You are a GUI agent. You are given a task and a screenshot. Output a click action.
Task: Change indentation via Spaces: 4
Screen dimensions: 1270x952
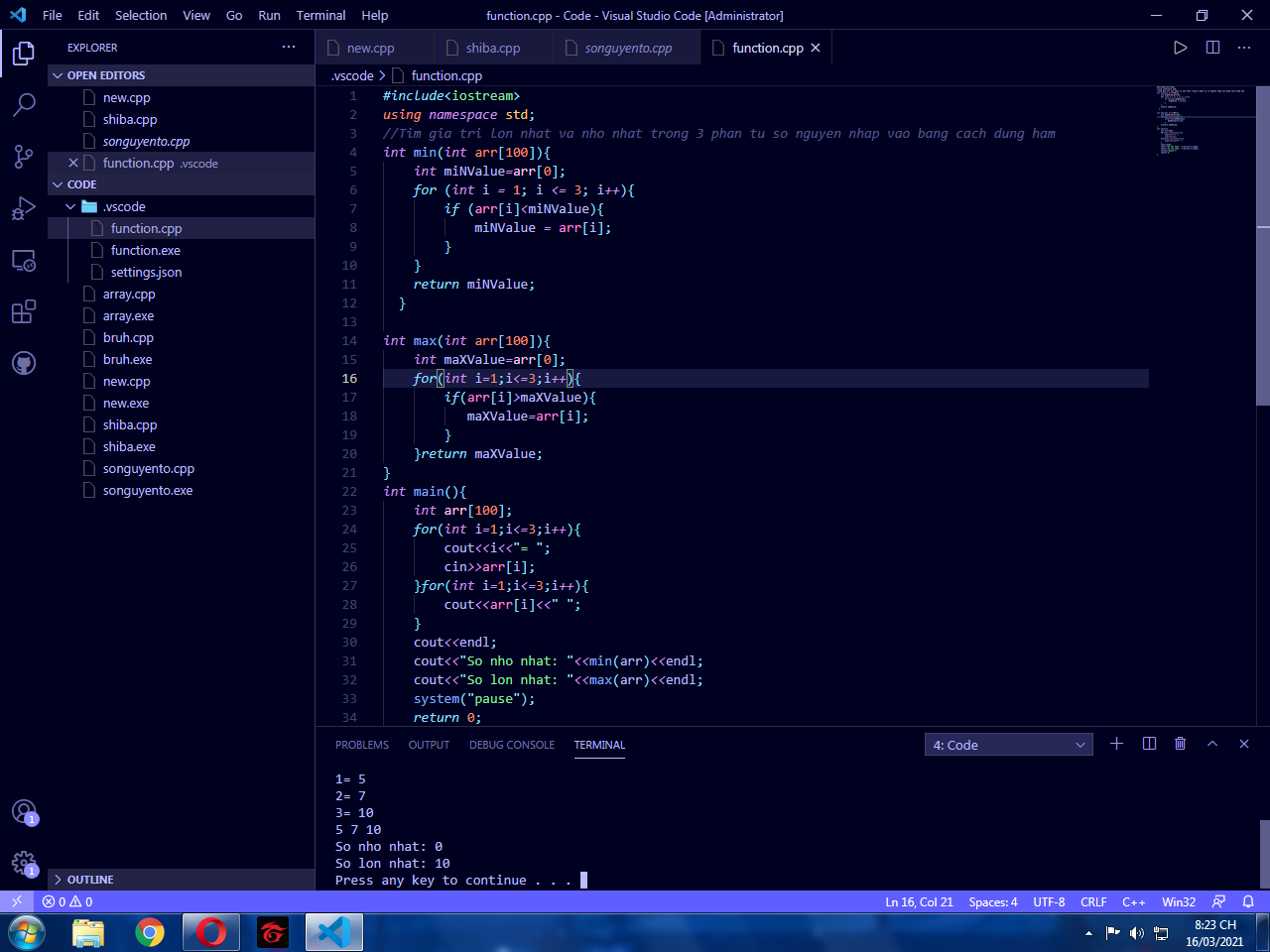tap(993, 901)
